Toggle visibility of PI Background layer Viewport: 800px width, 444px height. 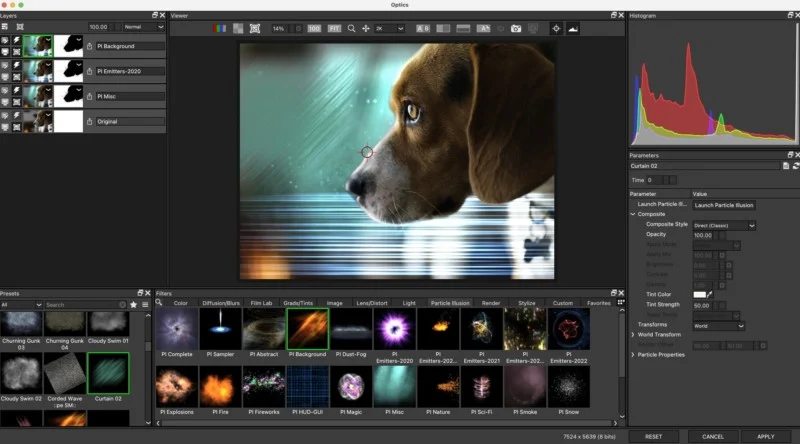pos(6,41)
